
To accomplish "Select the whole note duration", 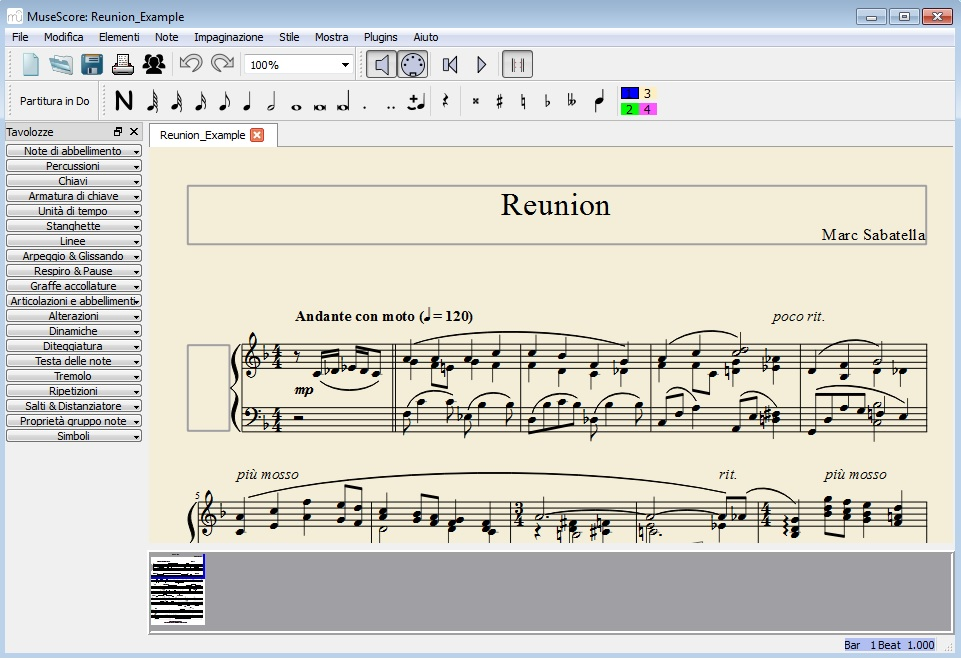I will (296, 107).
